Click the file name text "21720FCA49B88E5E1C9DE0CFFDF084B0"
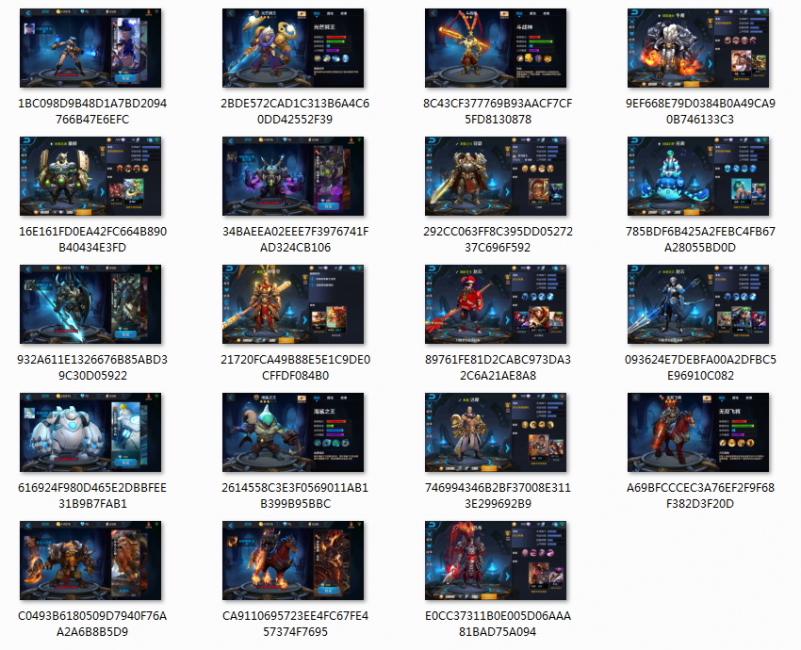Image resolution: width=801 pixels, height=650 pixels. coord(295,368)
